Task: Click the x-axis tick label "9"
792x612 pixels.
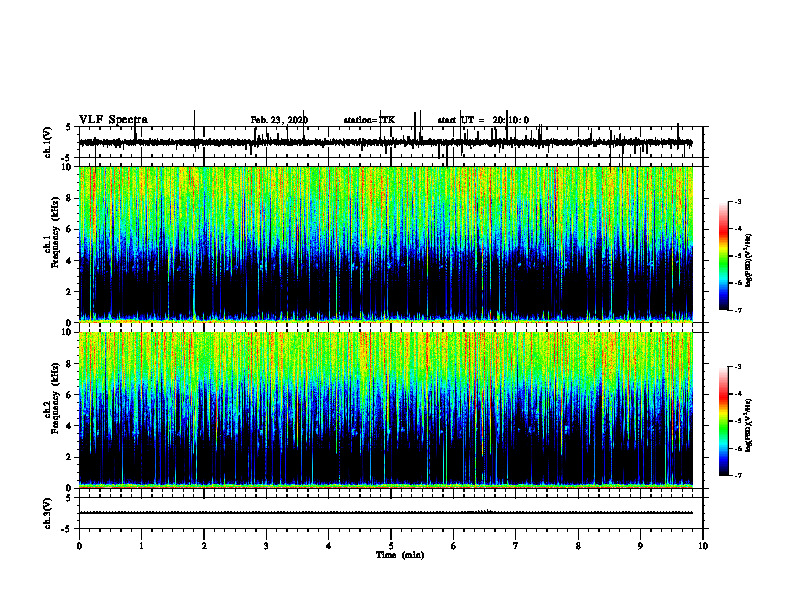Action: (640, 546)
